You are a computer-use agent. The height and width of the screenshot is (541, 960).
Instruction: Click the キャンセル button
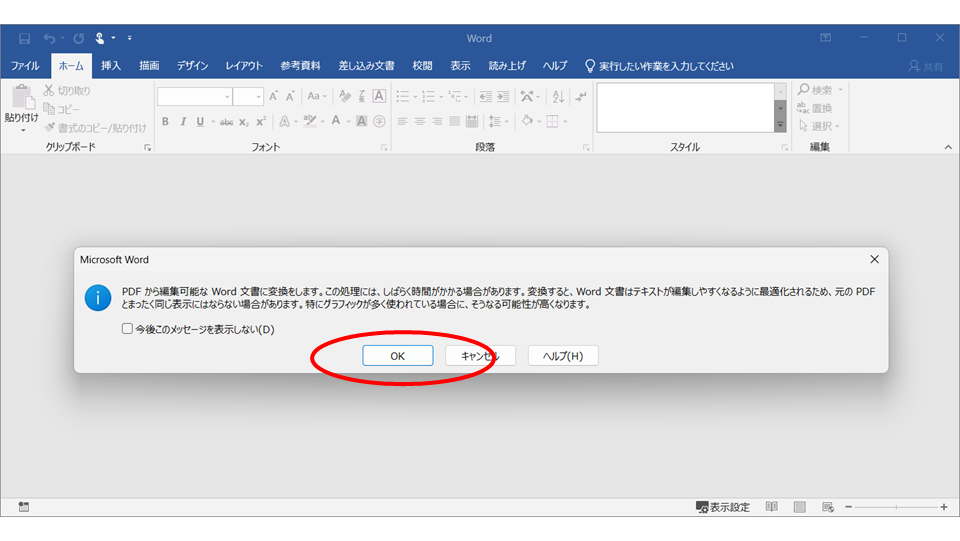tap(480, 356)
